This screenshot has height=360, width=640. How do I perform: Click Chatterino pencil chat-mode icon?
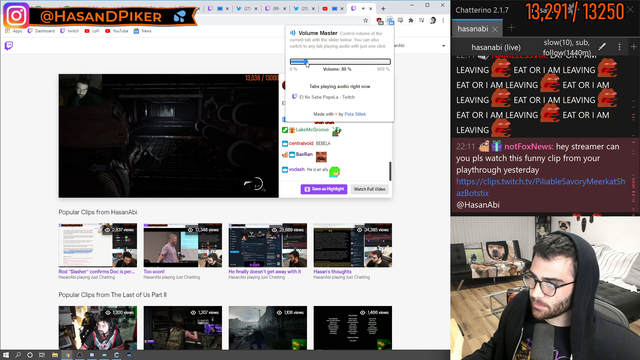click(602, 47)
